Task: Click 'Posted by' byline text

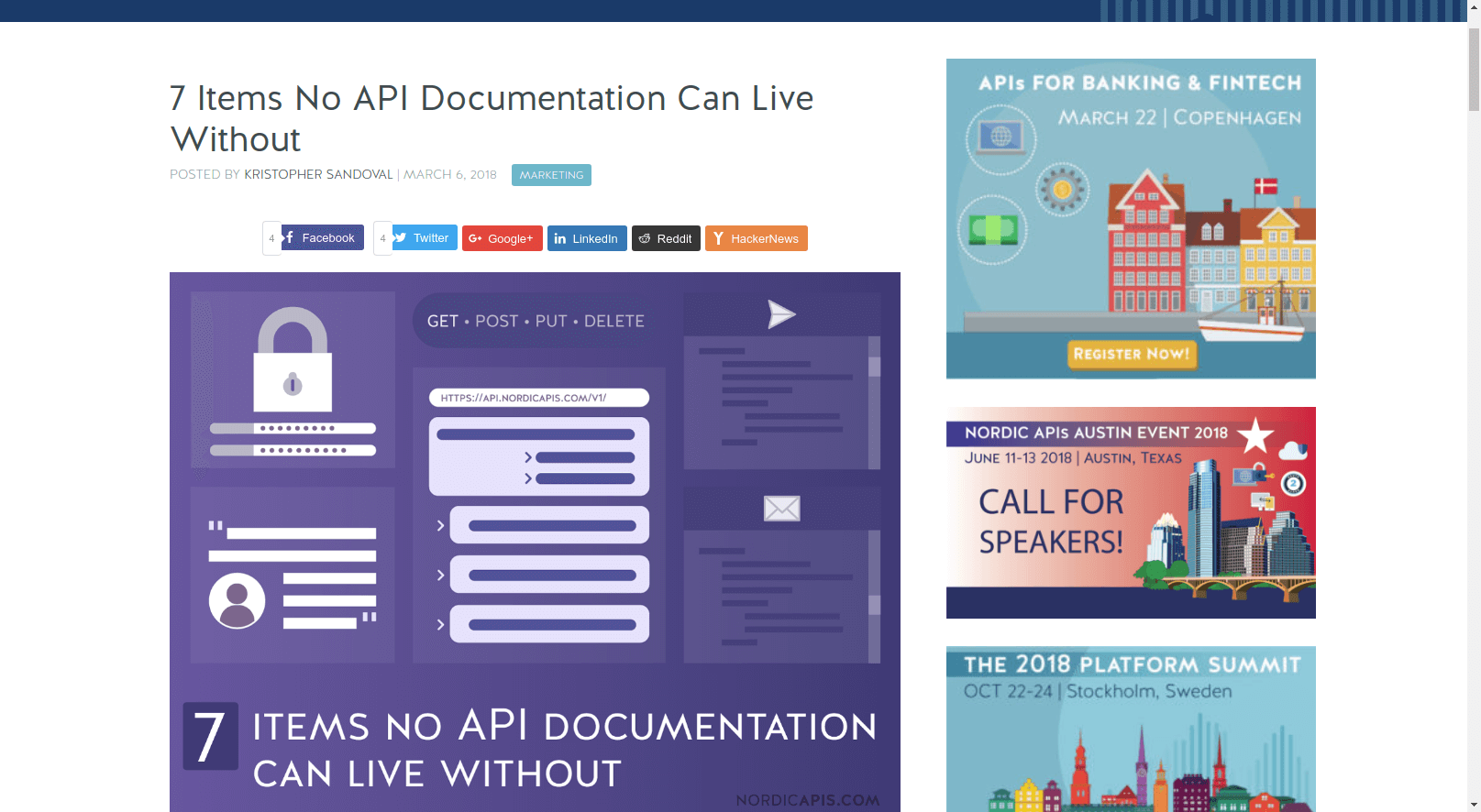Action: pyautogui.click(x=204, y=174)
